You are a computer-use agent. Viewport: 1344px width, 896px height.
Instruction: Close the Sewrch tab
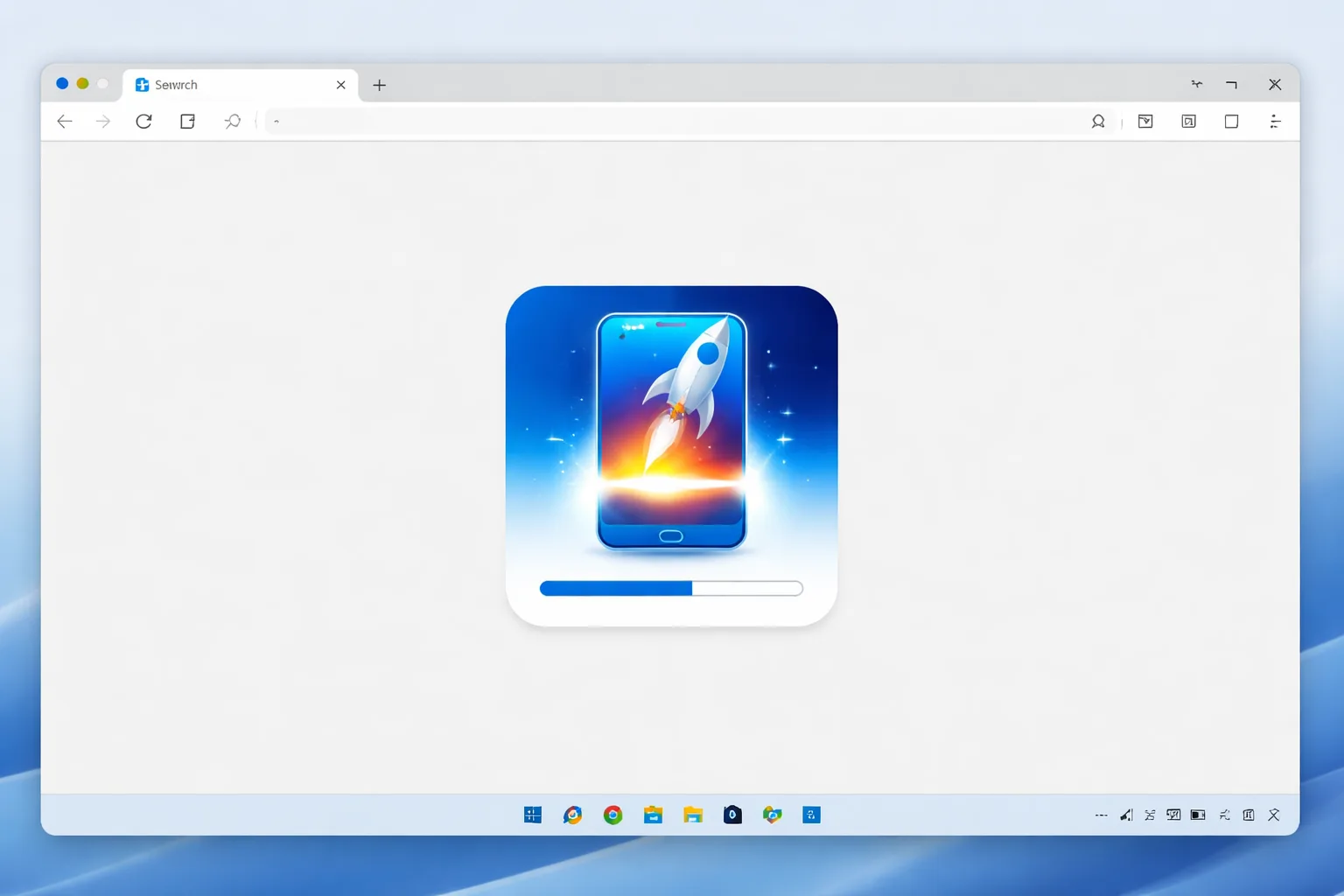coord(341,85)
